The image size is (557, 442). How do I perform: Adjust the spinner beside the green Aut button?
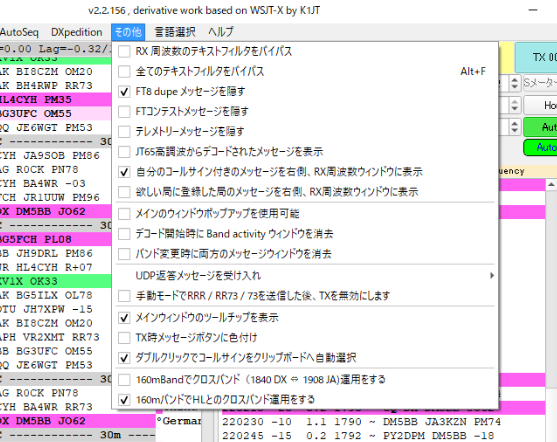coord(514,127)
